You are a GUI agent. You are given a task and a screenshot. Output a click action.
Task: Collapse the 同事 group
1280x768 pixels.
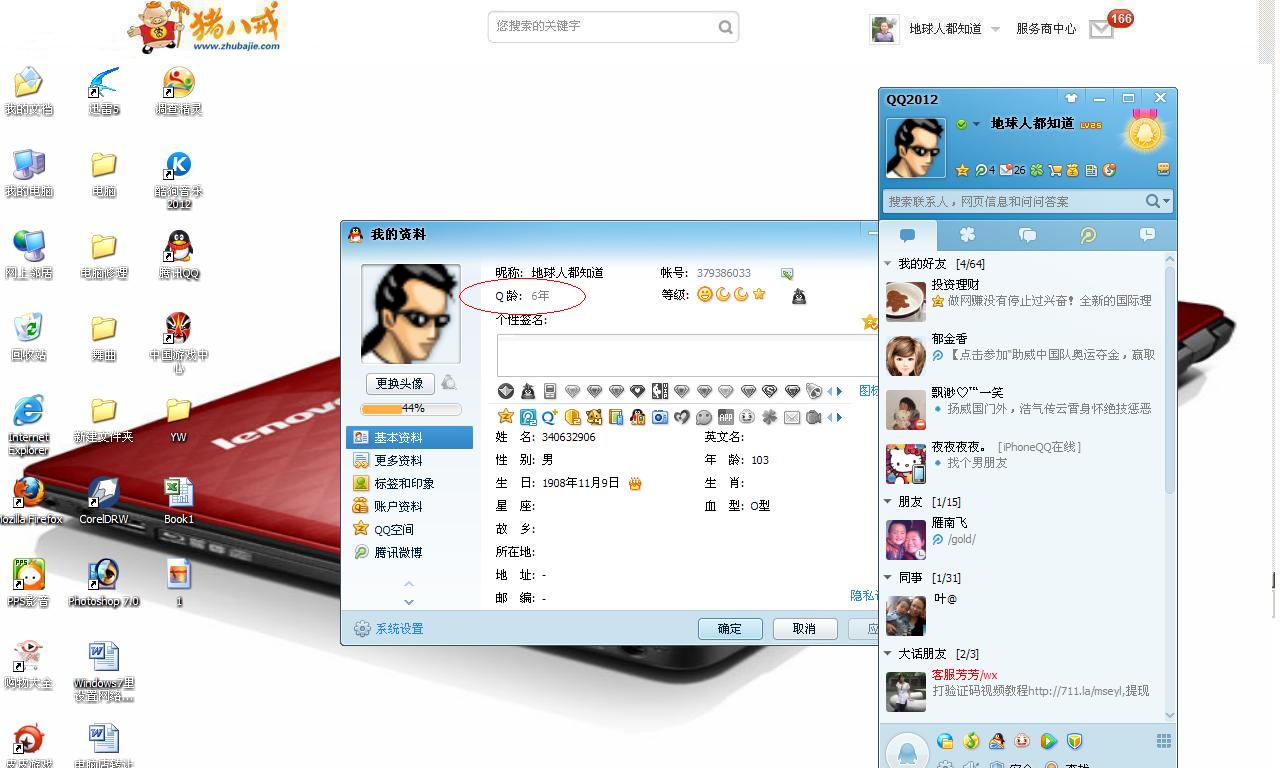887,578
